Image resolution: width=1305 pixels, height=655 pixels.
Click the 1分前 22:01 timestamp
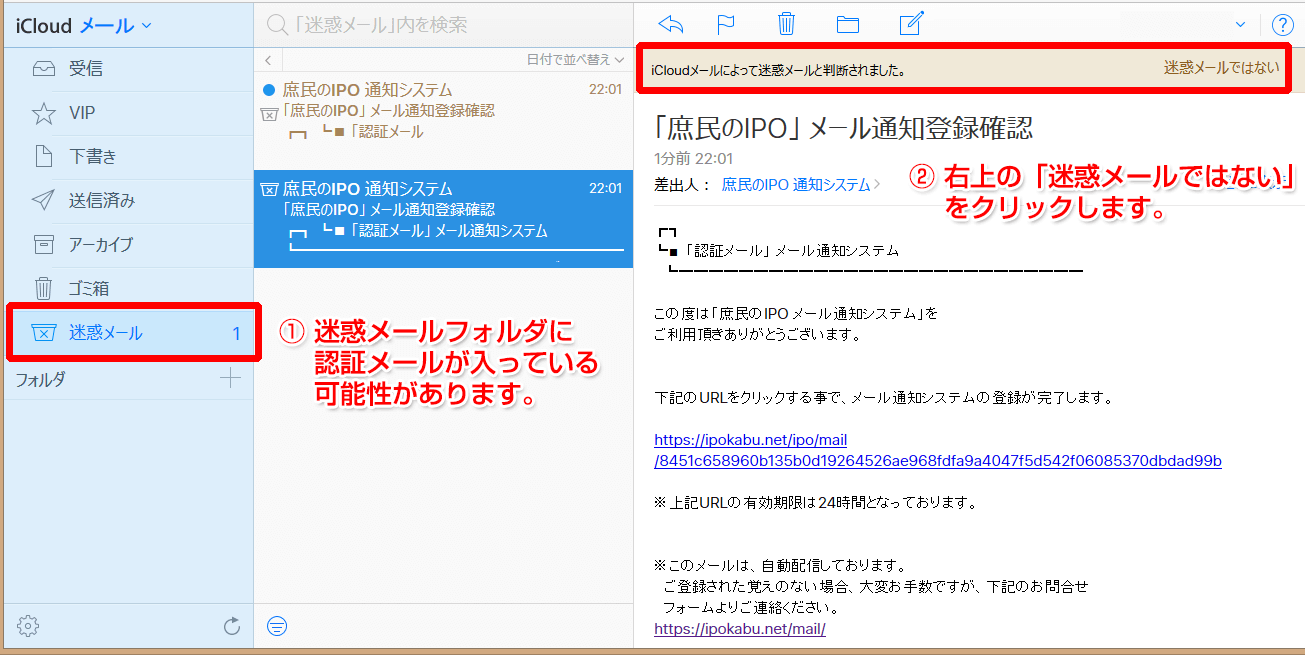[693, 159]
